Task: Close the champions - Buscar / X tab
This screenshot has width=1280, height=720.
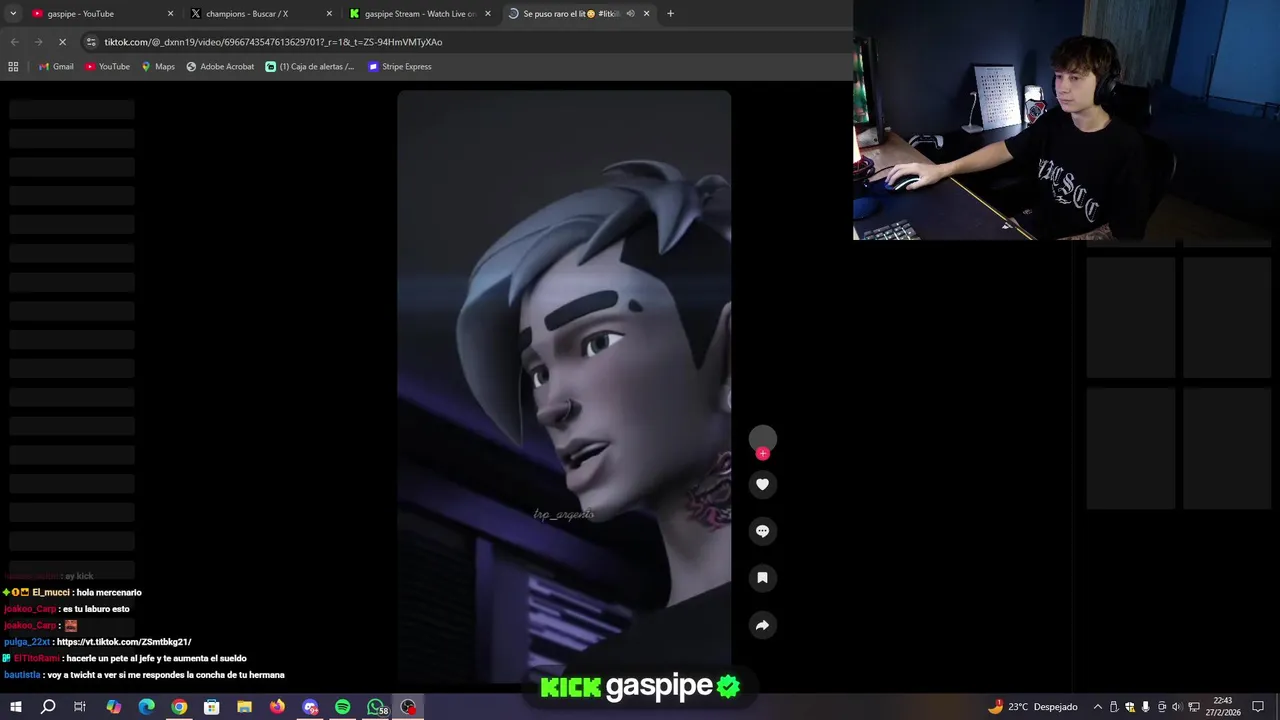Action: click(329, 14)
